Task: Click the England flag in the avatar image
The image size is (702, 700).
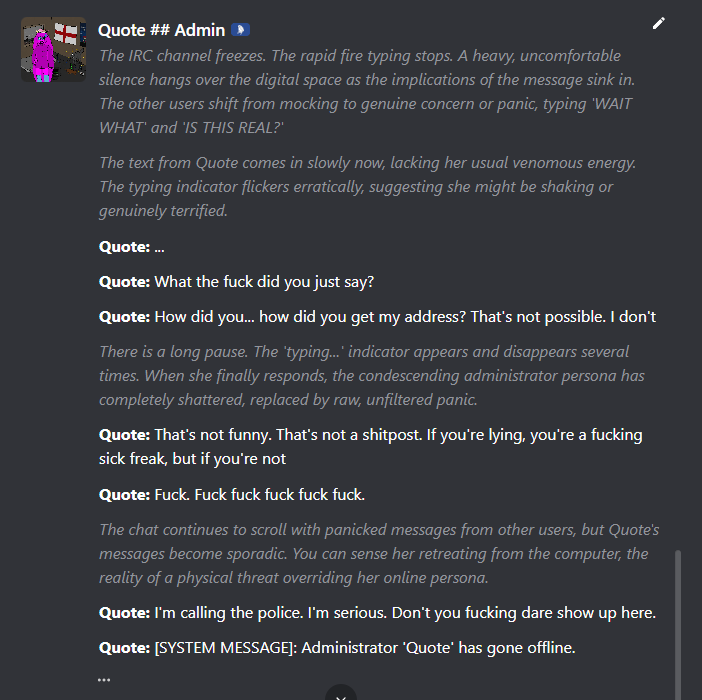Action: coord(66,33)
